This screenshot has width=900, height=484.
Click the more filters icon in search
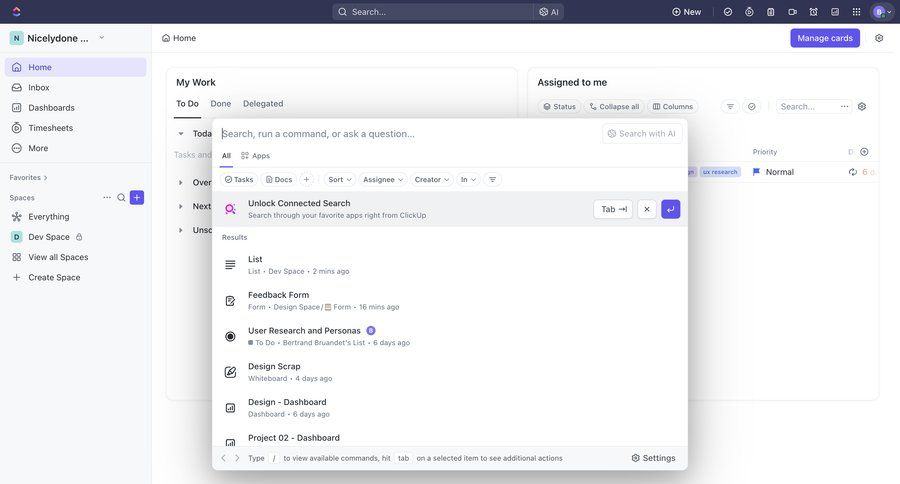(x=492, y=180)
